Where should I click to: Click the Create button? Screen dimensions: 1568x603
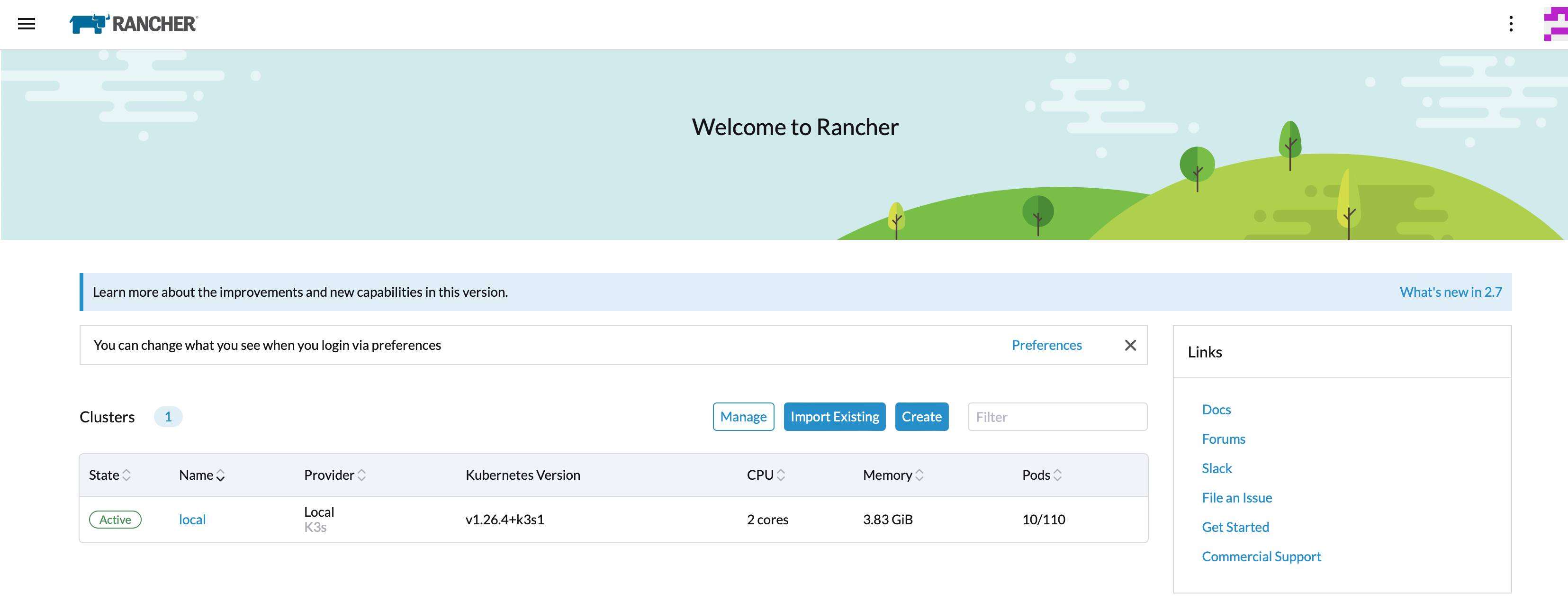(x=921, y=417)
